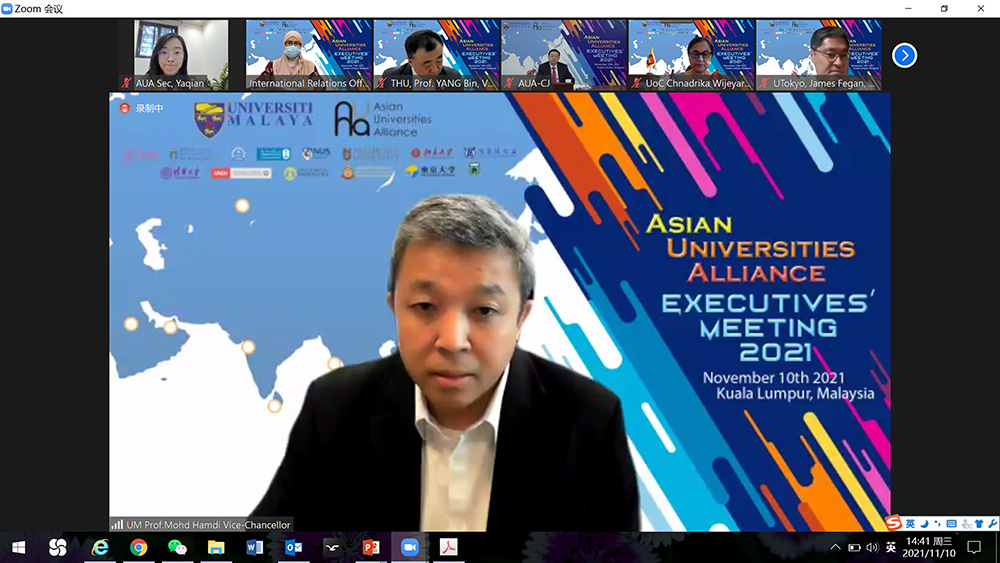Launch Internet Explorer from the taskbar
Image resolution: width=1000 pixels, height=563 pixels.
click(99, 547)
